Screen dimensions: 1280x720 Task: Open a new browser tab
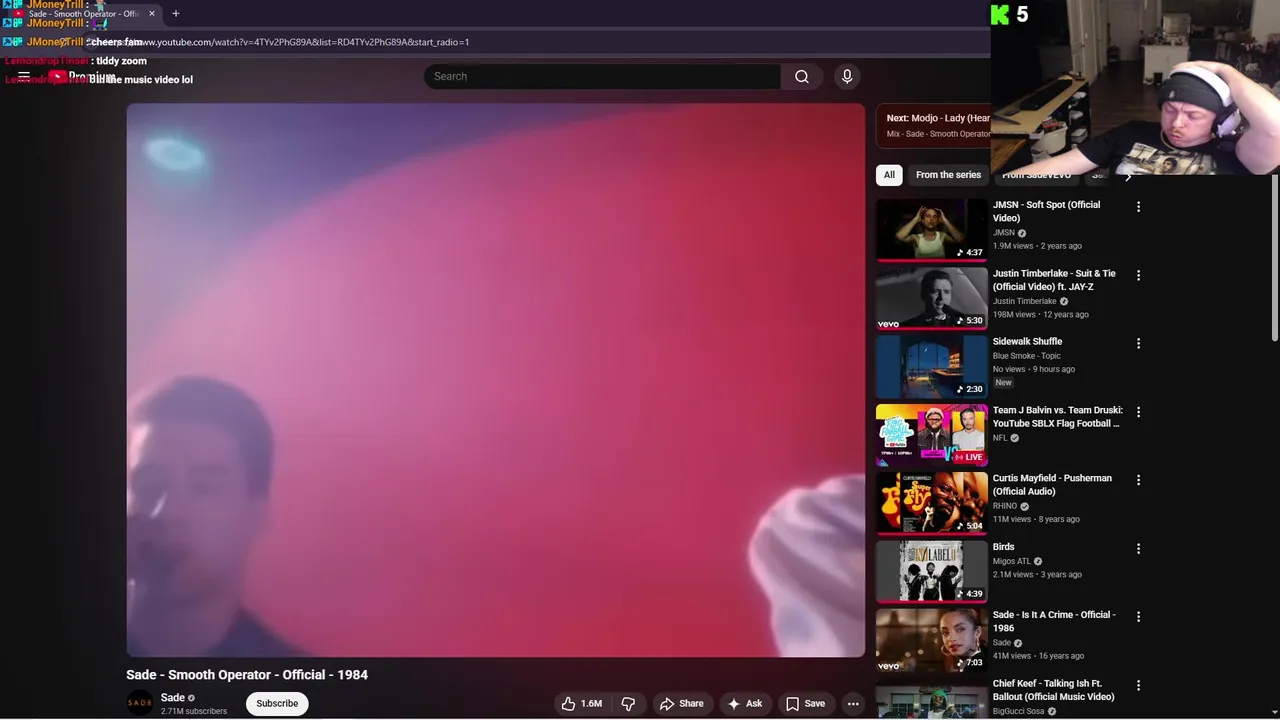(176, 14)
